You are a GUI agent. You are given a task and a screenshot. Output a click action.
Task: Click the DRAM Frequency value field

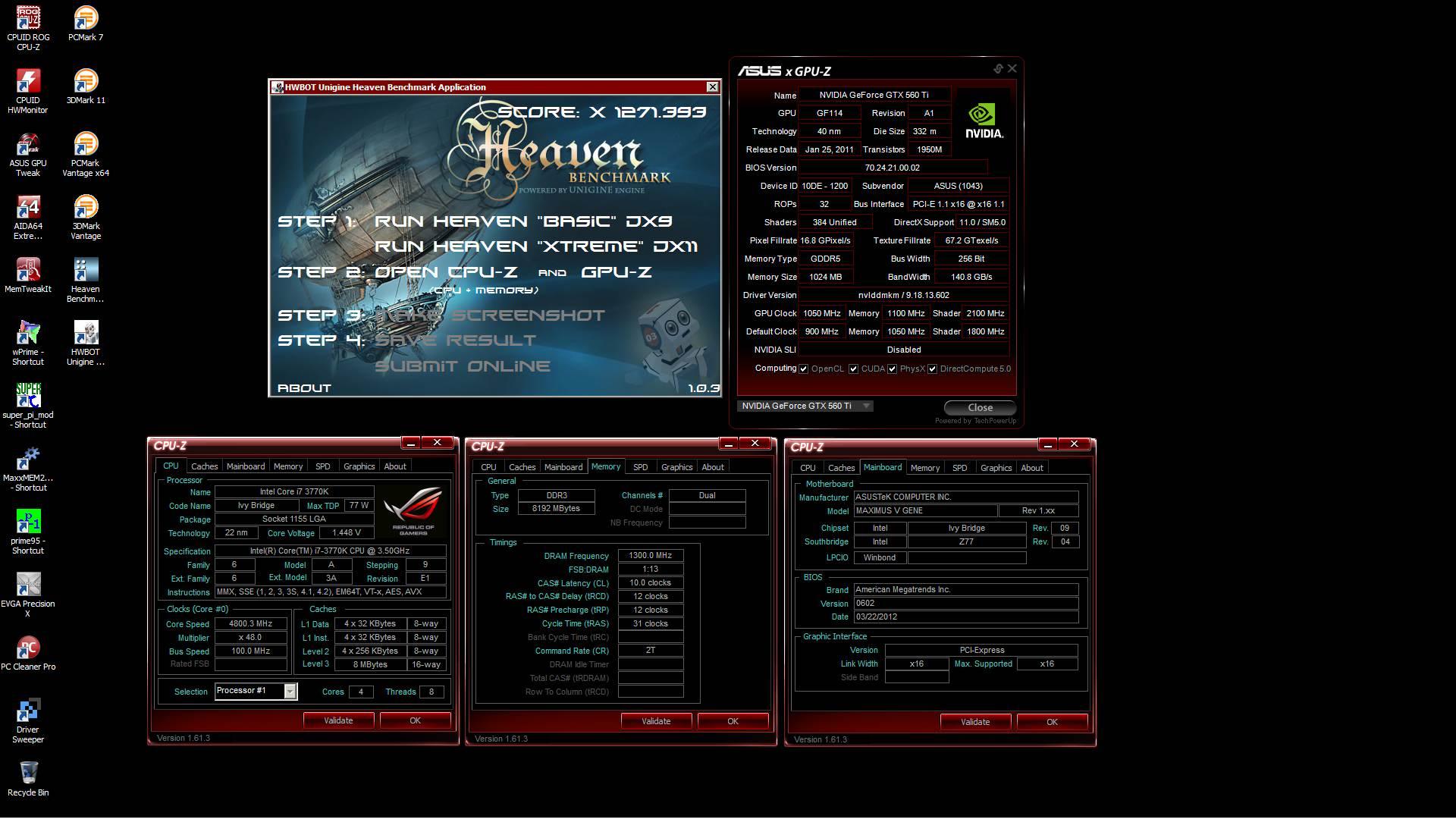coord(651,556)
